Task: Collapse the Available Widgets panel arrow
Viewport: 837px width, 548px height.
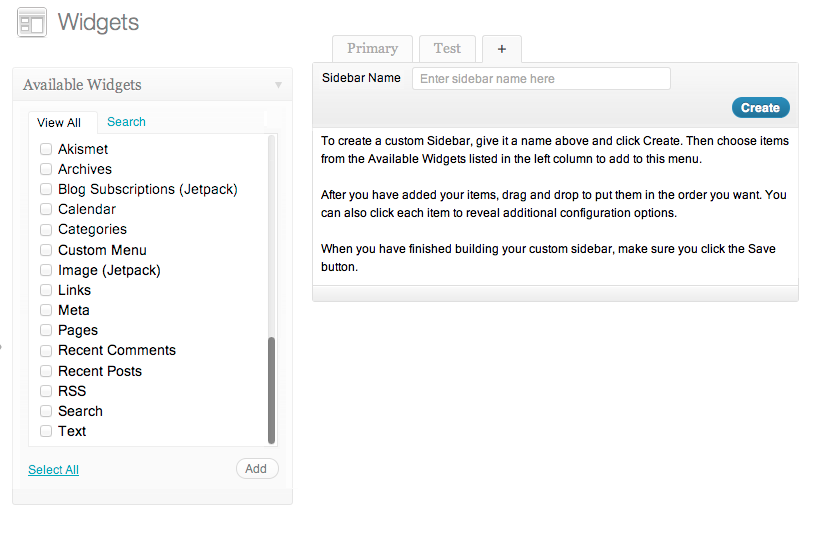Action: point(278,85)
